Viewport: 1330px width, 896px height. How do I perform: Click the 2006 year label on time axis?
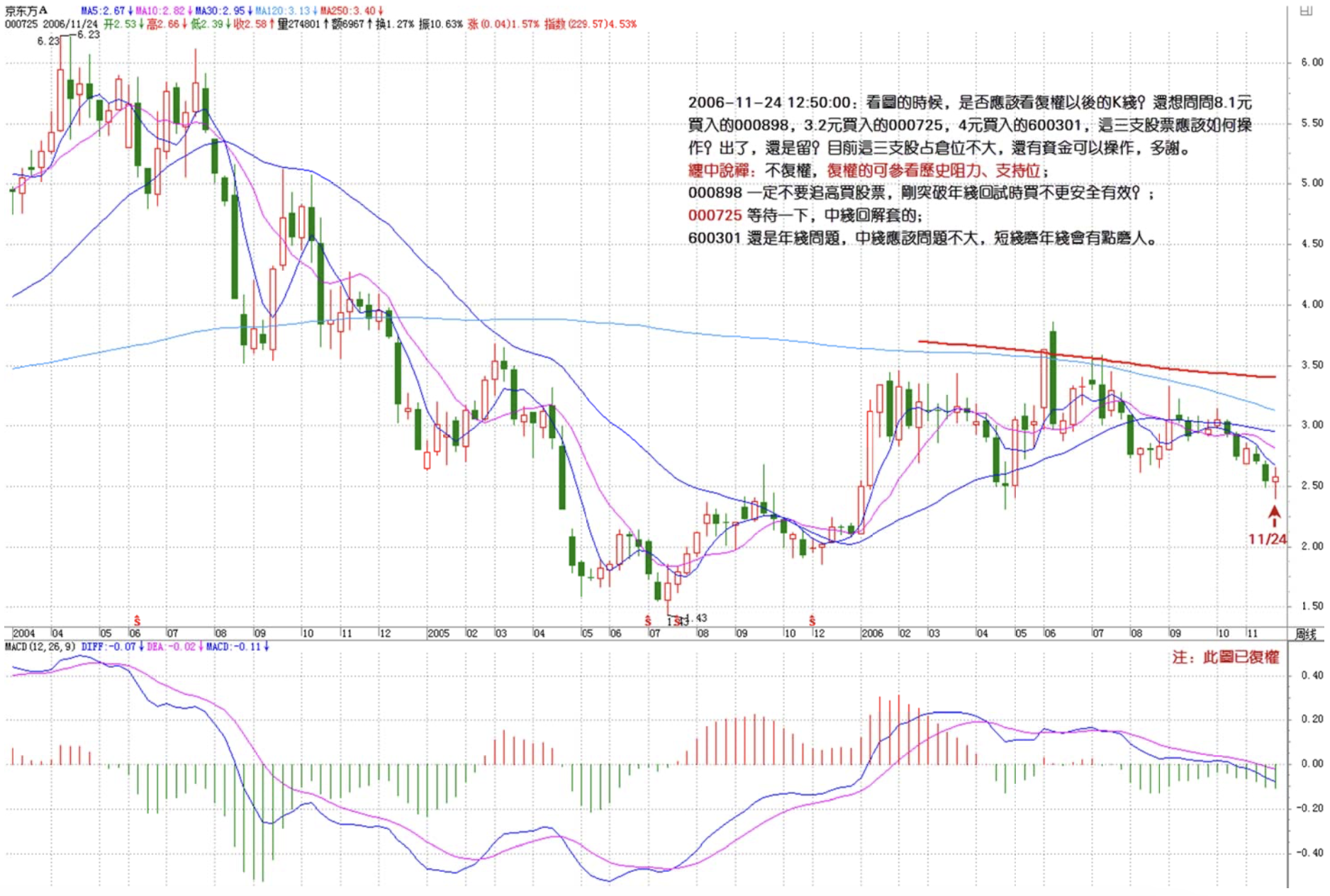point(871,633)
